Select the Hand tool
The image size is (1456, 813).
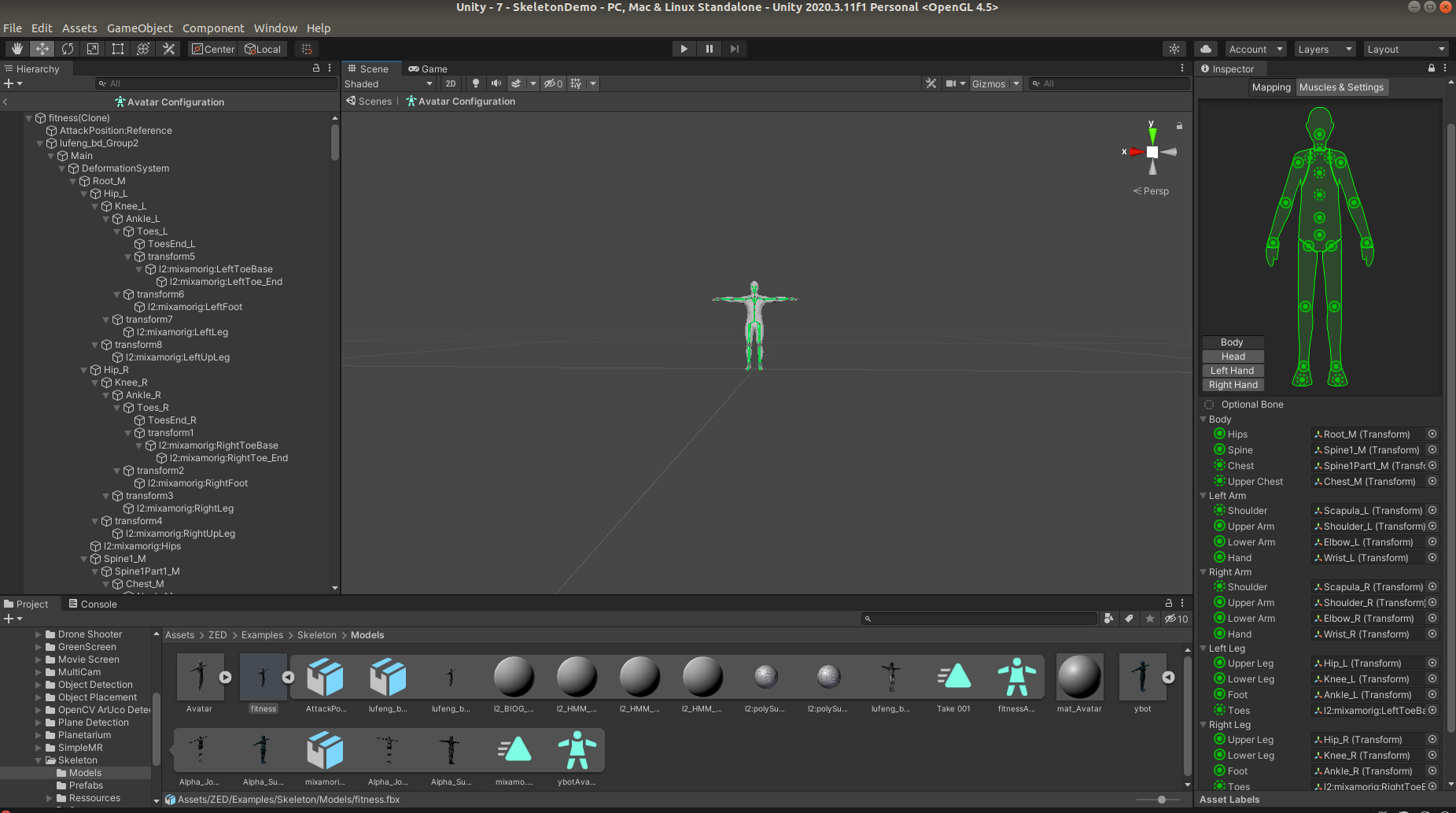click(17, 48)
